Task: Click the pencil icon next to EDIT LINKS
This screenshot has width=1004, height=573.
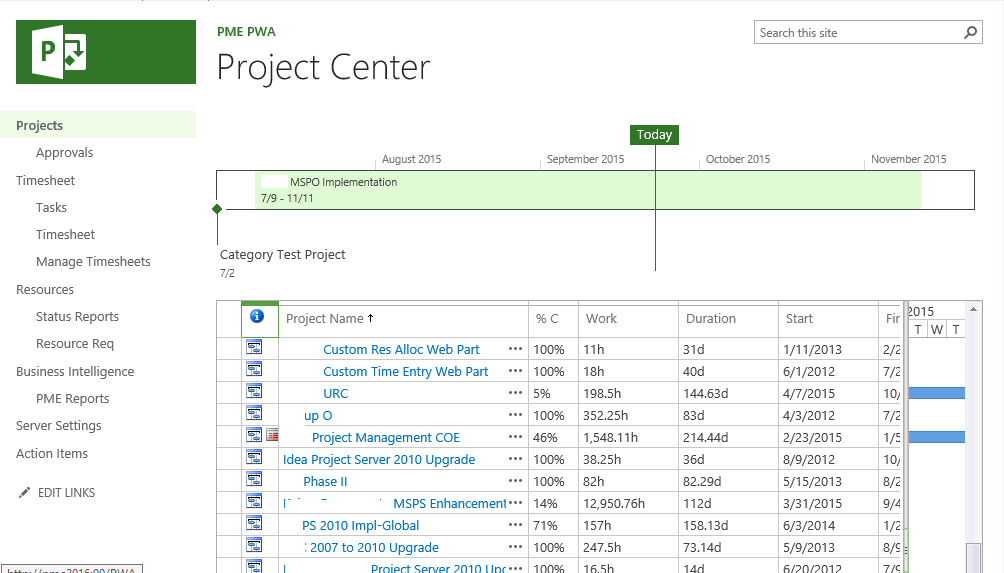Action: 24,492
